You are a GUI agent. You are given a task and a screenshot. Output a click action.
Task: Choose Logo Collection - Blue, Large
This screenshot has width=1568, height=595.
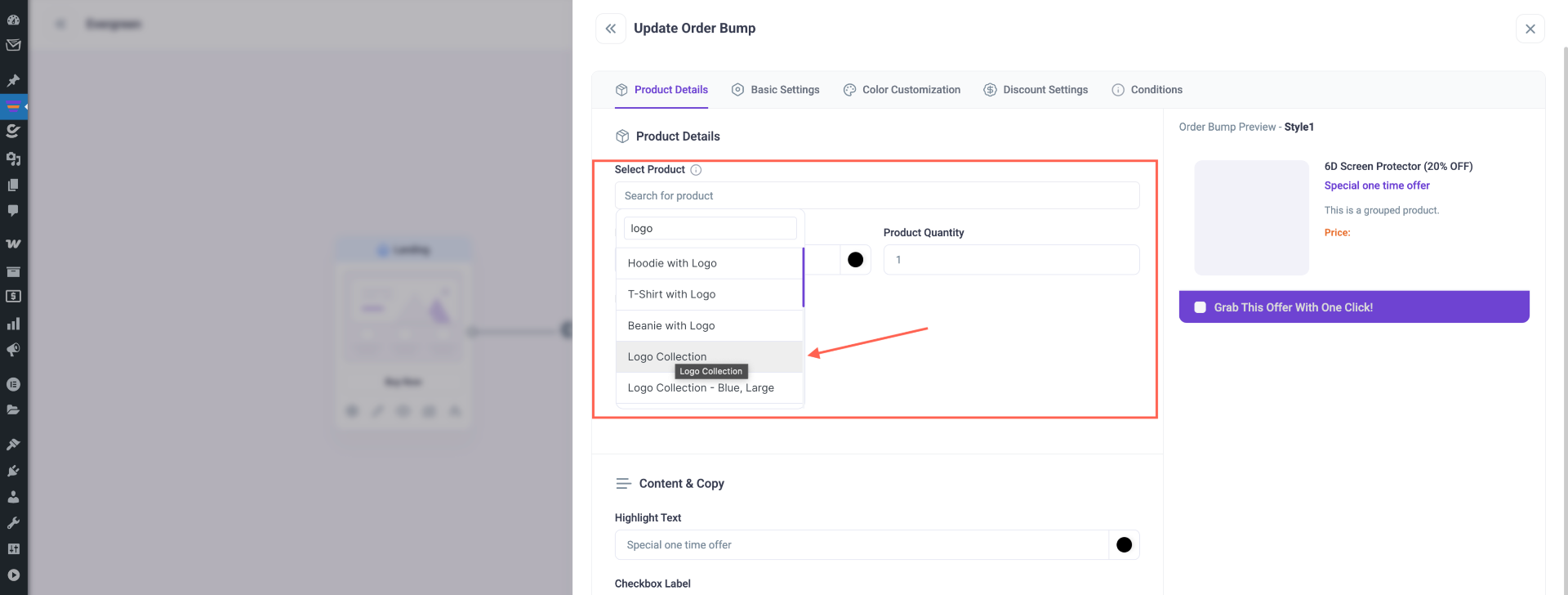click(701, 388)
